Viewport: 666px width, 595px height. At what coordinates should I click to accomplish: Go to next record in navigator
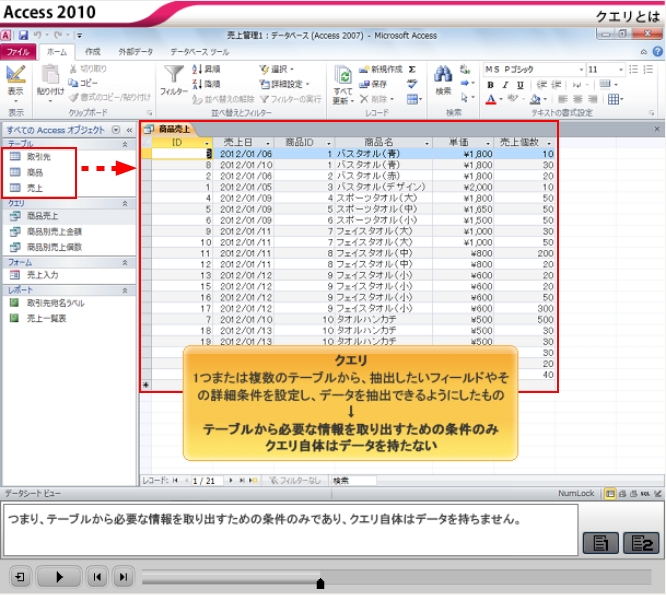coord(231,480)
